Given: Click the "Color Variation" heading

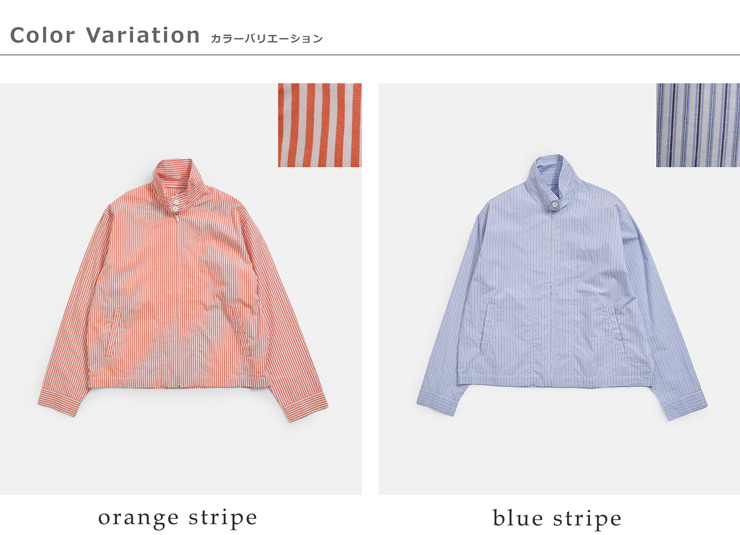Looking at the screenshot, I should pyautogui.click(x=105, y=35).
